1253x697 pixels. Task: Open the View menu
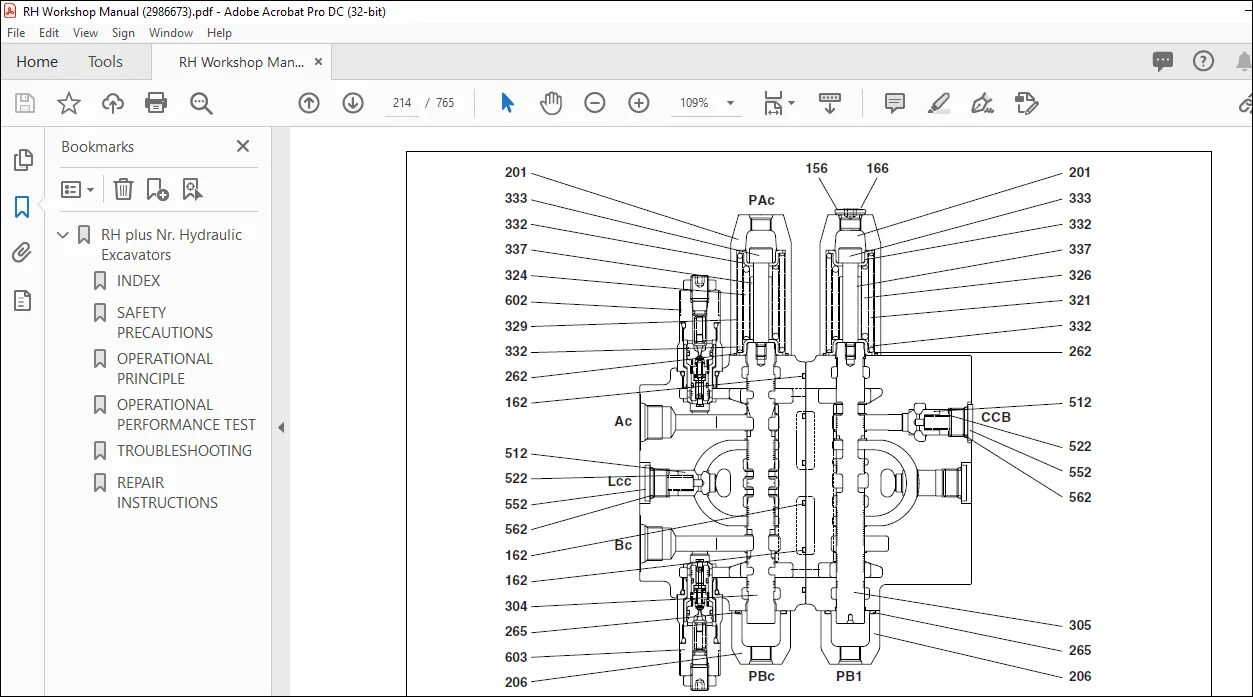85,33
